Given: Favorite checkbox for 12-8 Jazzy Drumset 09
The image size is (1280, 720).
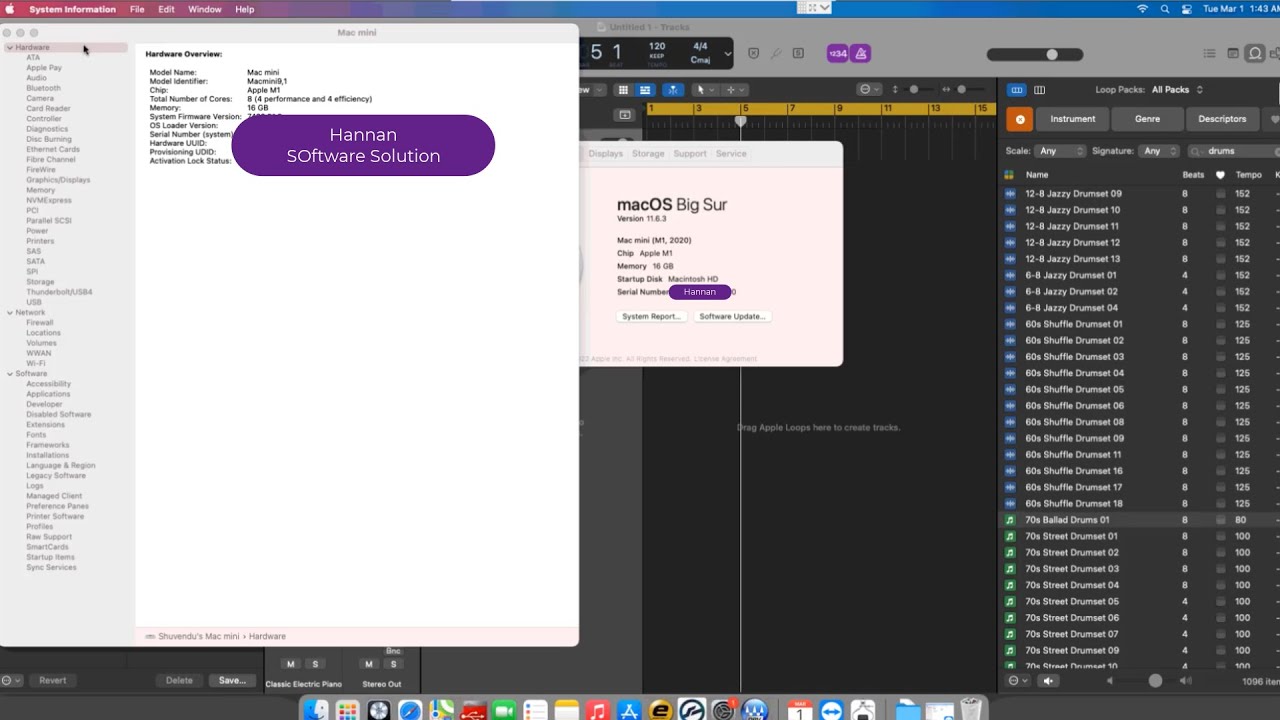Looking at the screenshot, I should click(1220, 194).
